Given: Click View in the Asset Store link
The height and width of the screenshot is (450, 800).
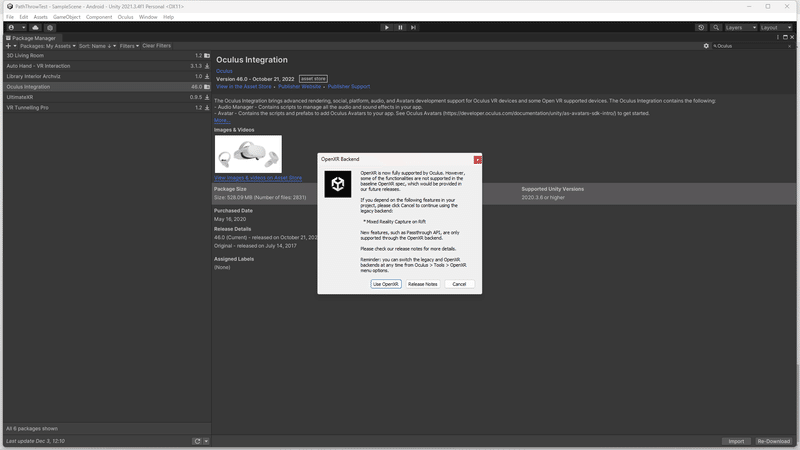Looking at the screenshot, I should (x=244, y=87).
